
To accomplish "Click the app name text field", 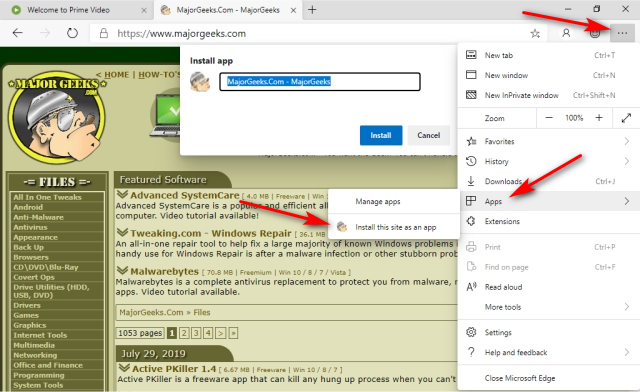I will click(x=320, y=81).
